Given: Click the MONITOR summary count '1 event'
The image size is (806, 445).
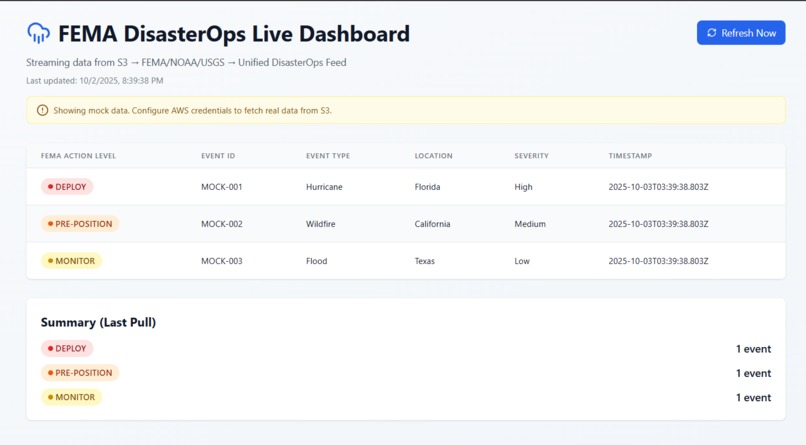Looking at the screenshot, I should (754, 397).
